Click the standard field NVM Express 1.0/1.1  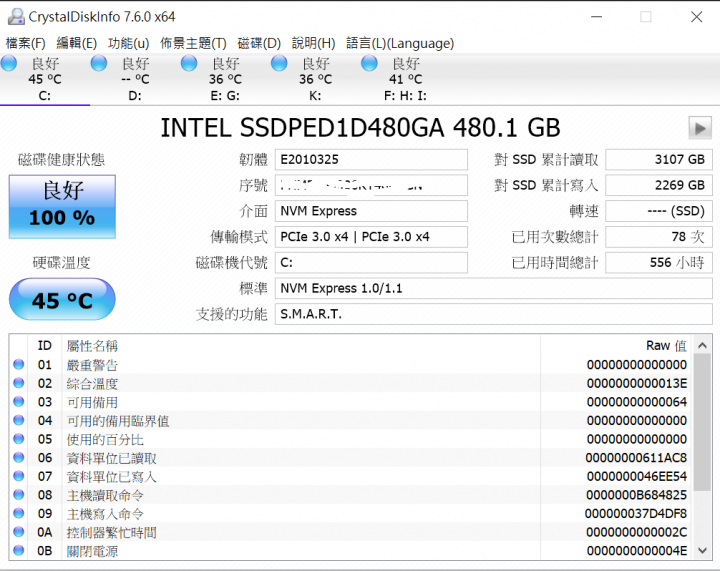pos(494,288)
